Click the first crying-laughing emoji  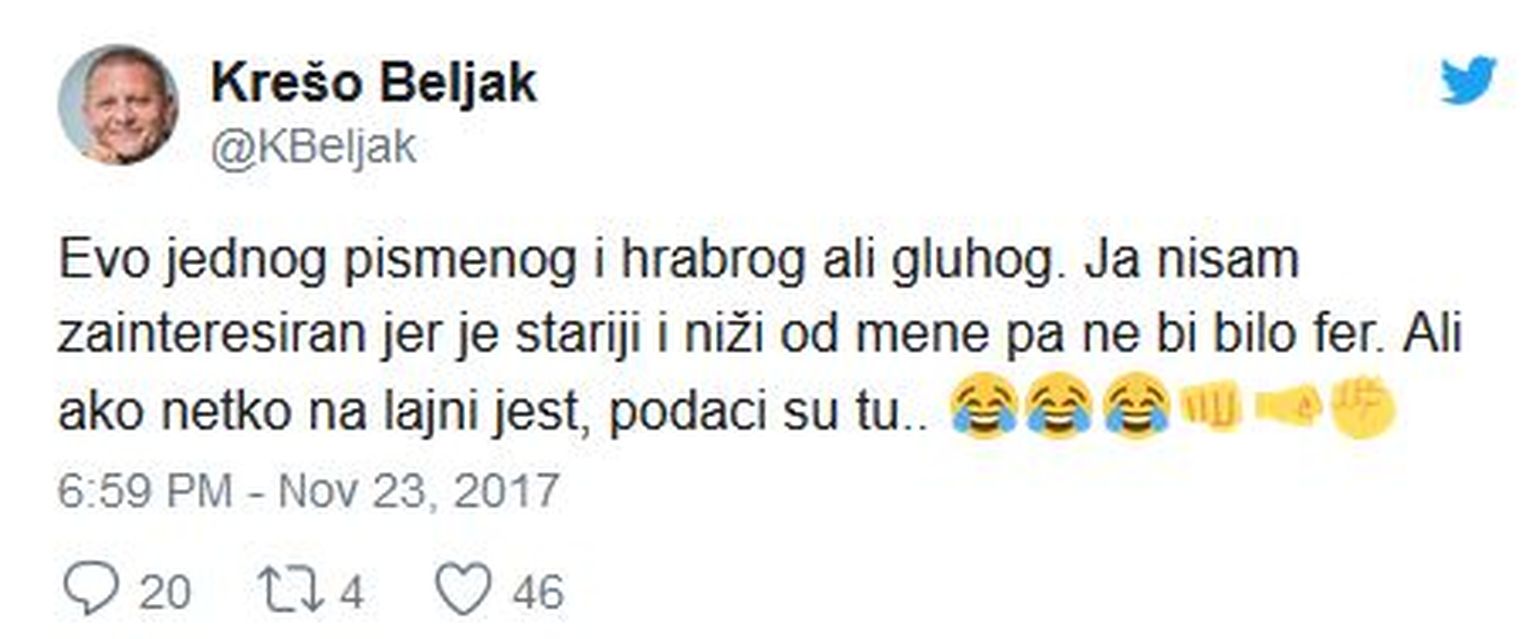tap(984, 407)
